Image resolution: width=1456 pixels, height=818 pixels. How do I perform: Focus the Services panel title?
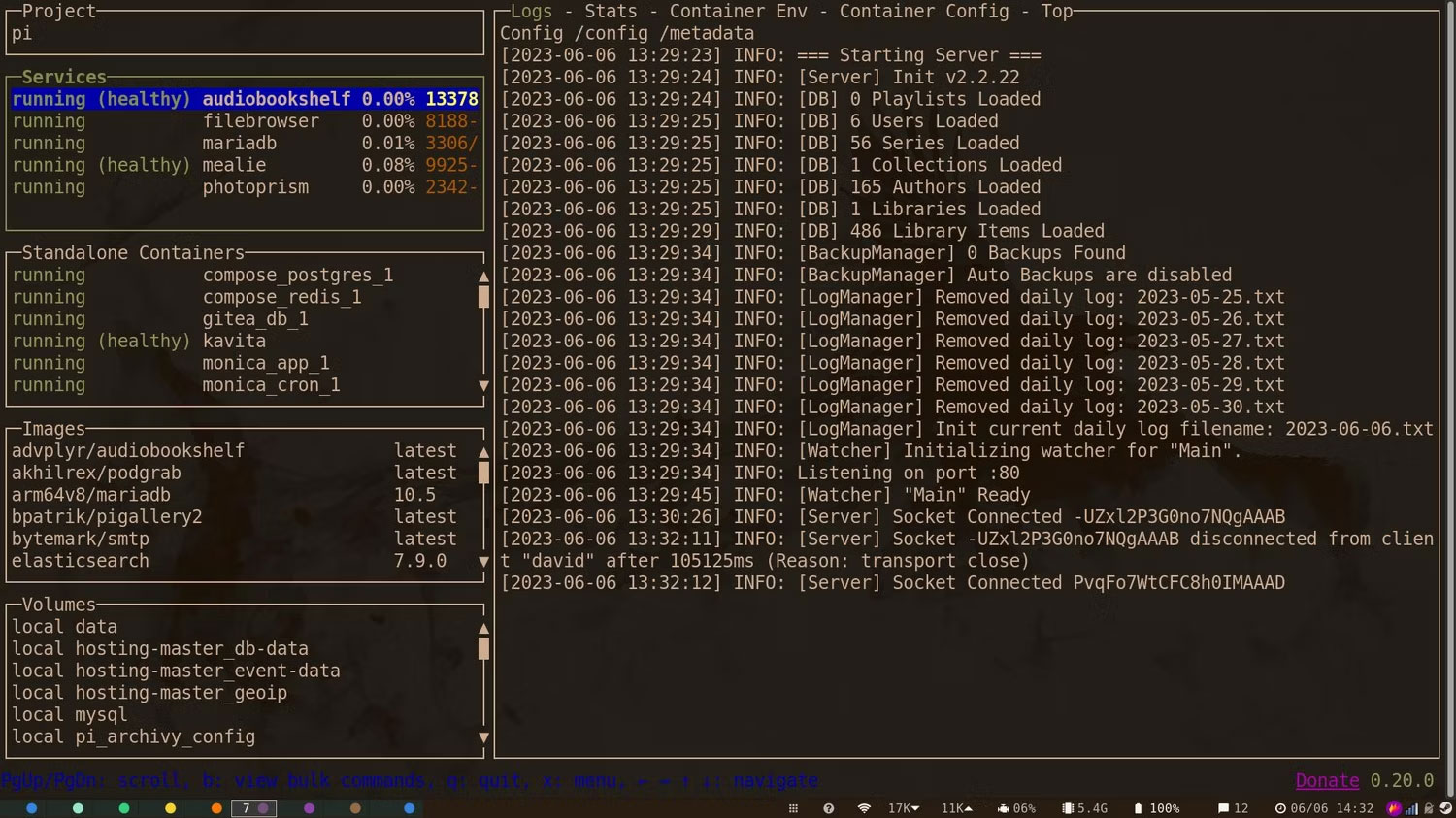64,77
